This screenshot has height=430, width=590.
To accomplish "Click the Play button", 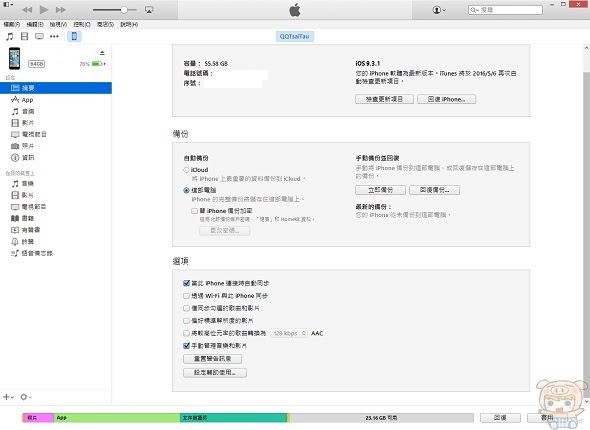I will [44, 10].
